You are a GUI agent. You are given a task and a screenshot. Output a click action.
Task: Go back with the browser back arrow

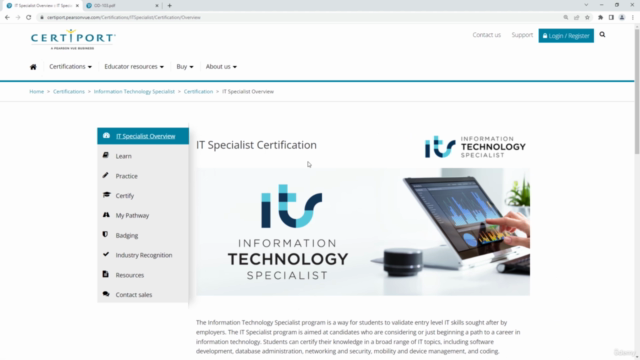coord(7,18)
